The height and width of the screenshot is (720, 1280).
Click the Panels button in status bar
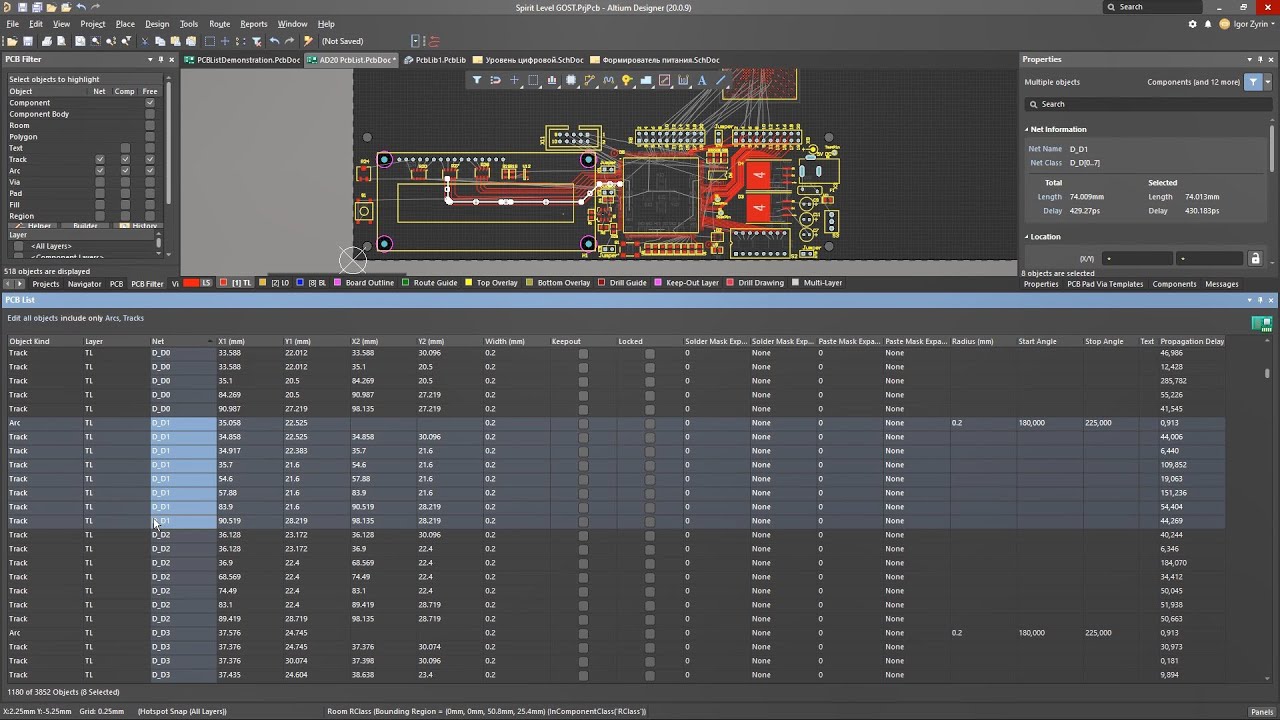point(1260,712)
